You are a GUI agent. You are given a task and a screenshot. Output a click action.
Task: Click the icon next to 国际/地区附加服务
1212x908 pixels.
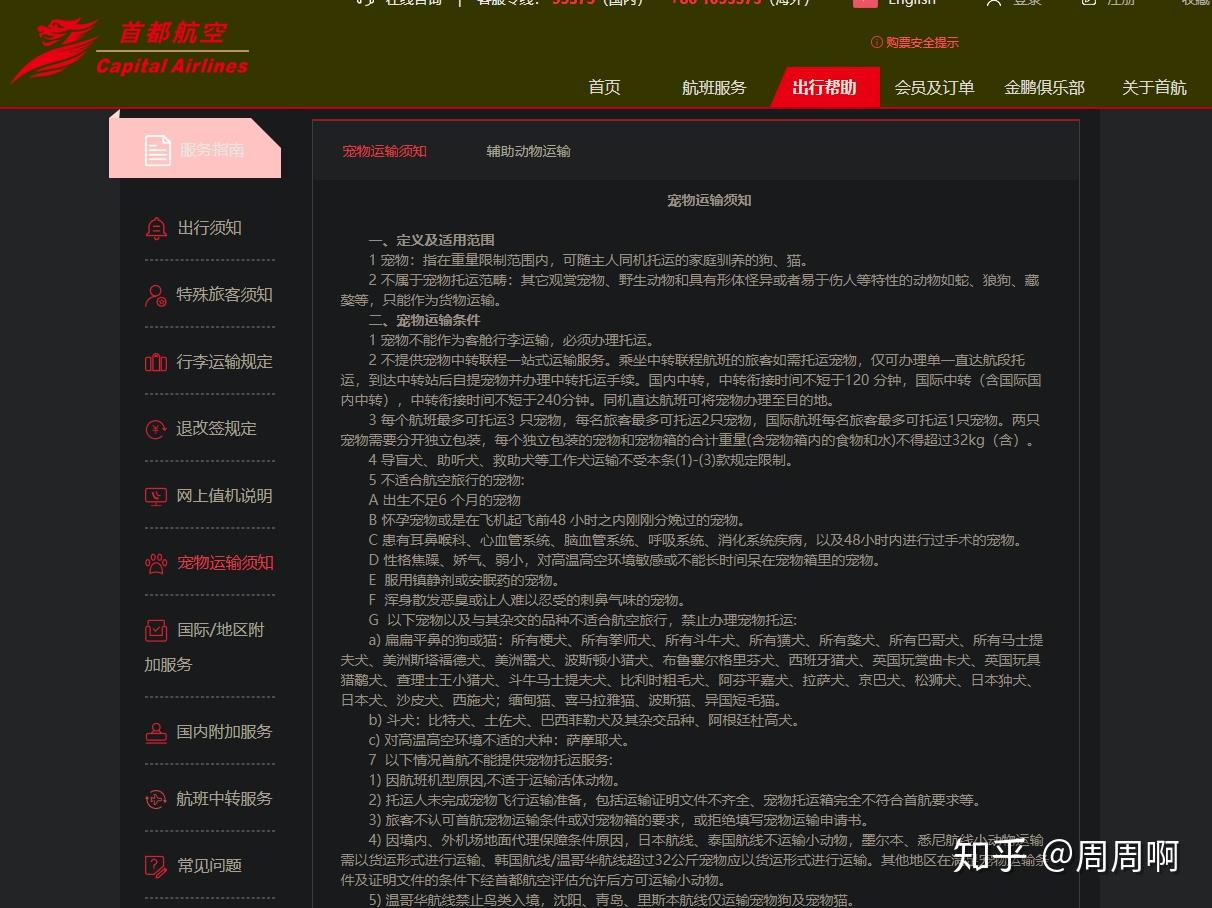pyautogui.click(x=156, y=630)
